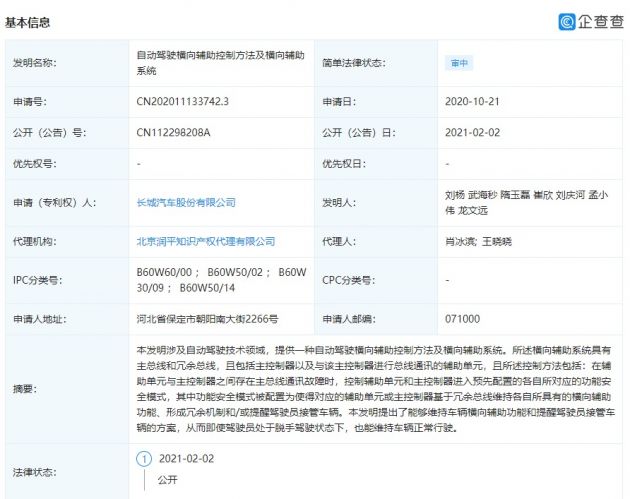
Task: Click the CPC分类号 label
Action: pyautogui.click(x=348, y=280)
